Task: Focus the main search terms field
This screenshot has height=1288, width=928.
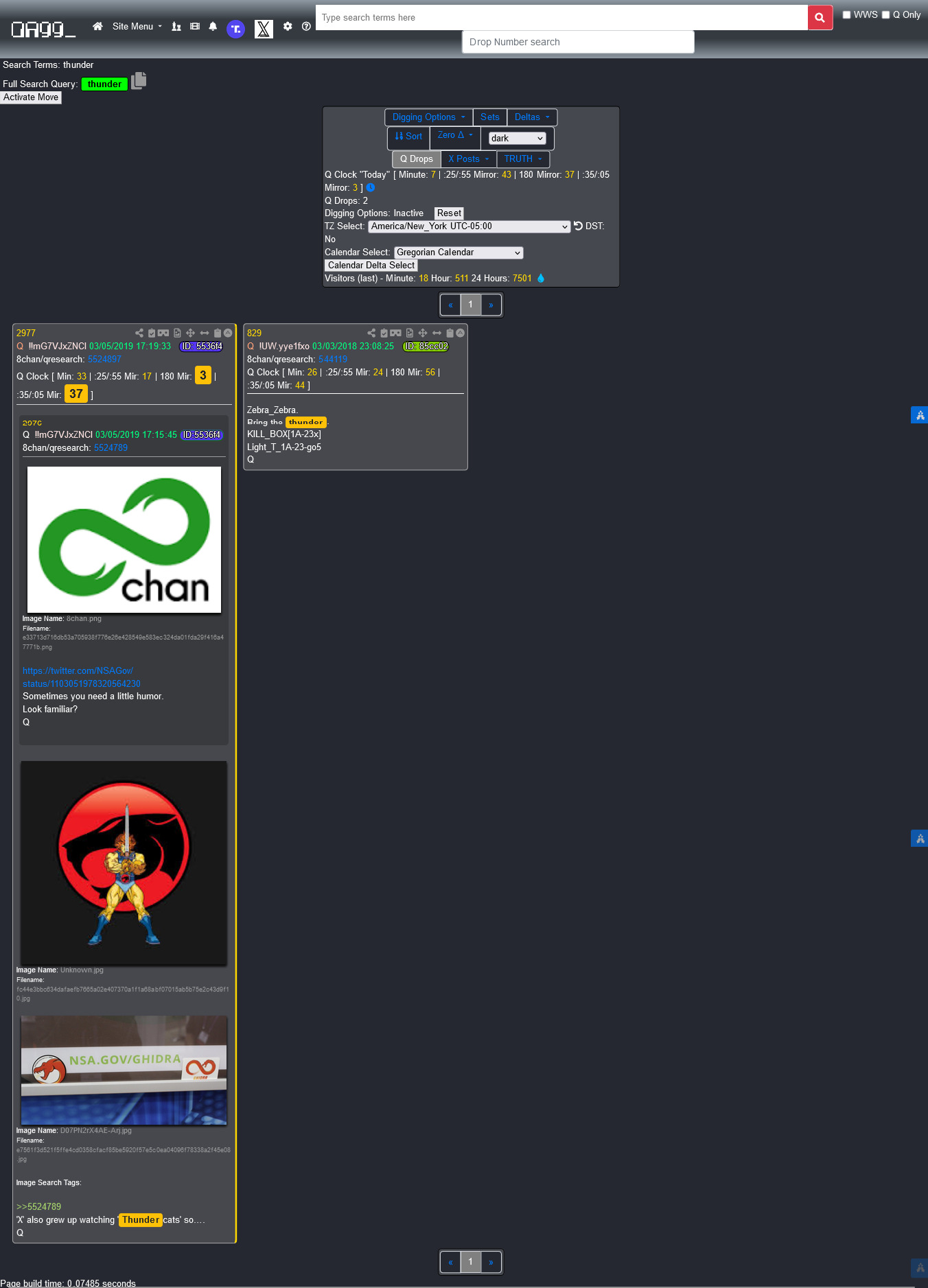Action: (561, 18)
